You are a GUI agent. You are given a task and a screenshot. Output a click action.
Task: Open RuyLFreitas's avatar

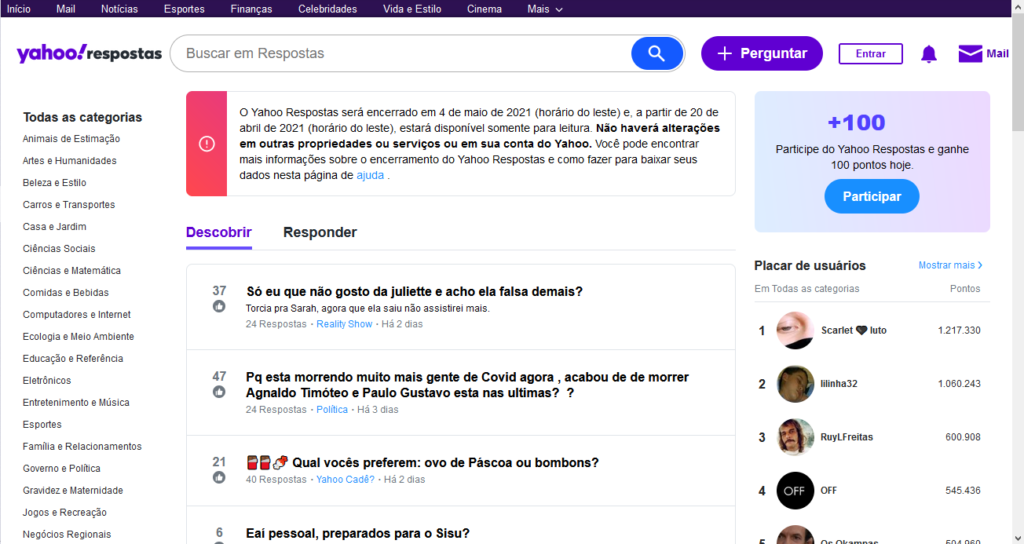click(795, 437)
